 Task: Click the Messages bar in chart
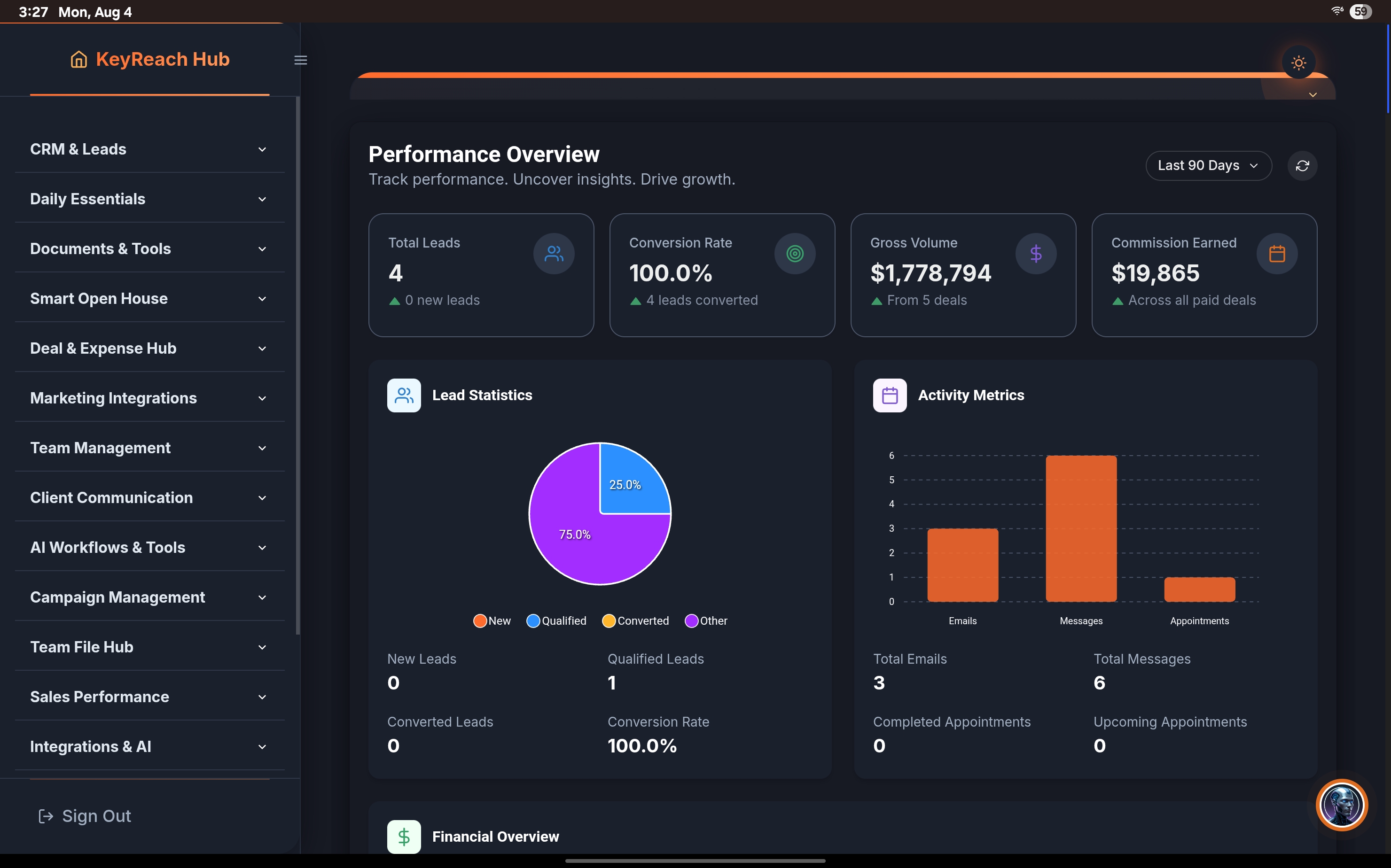coord(1081,528)
